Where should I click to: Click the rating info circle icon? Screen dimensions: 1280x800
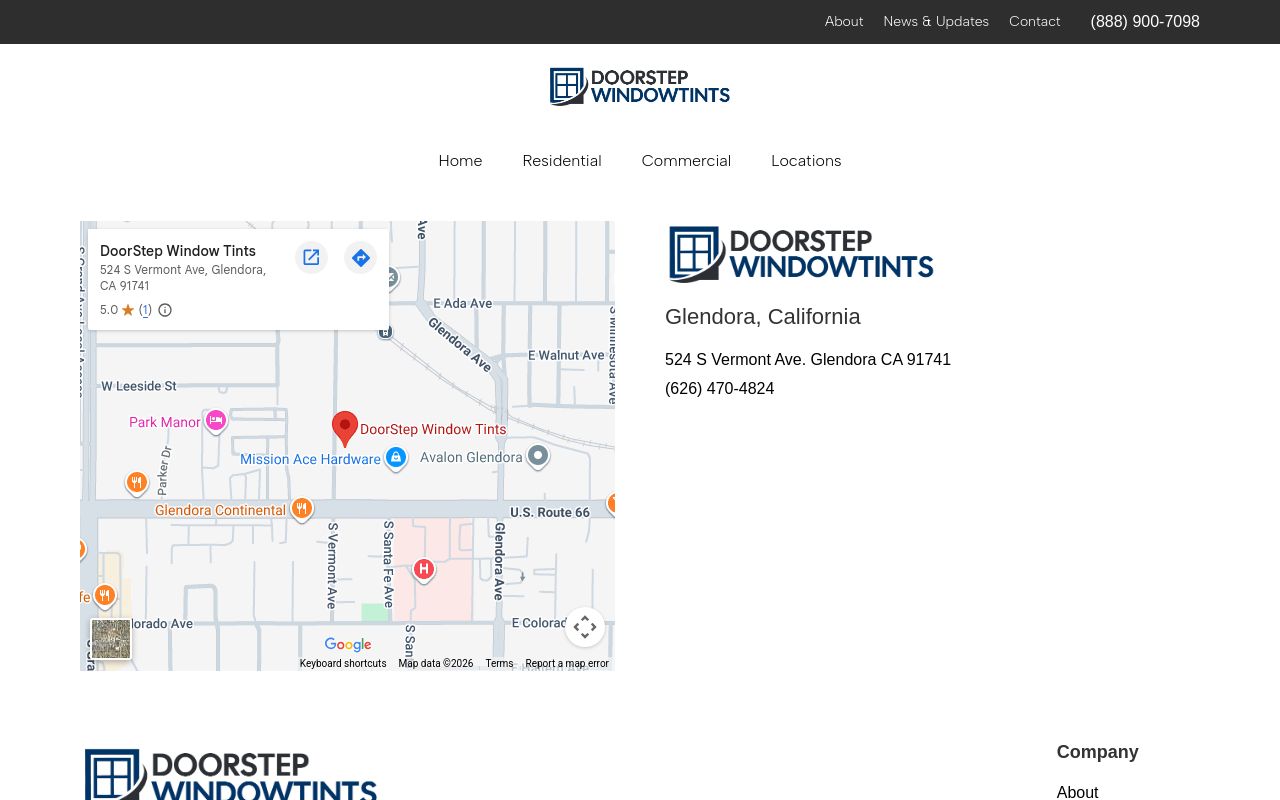165,310
